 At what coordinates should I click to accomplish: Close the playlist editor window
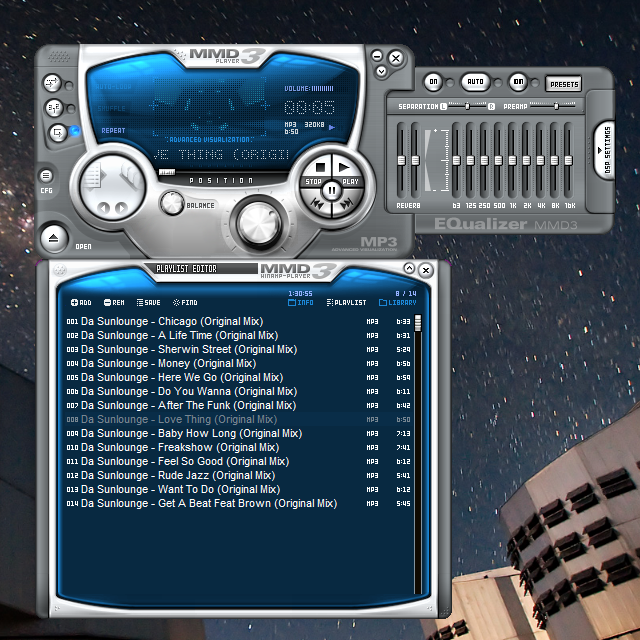(x=426, y=270)
